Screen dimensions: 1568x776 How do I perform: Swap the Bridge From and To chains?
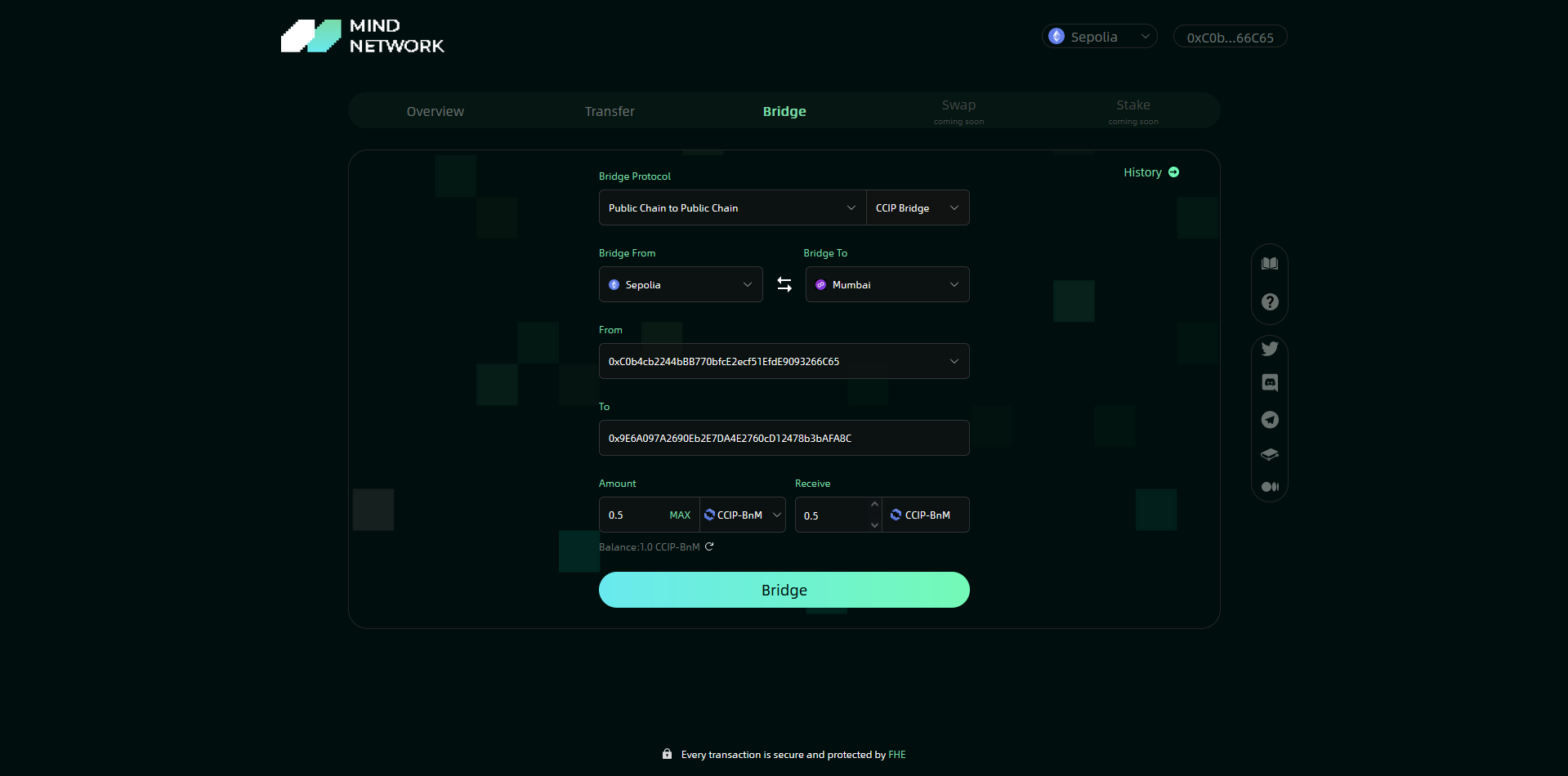784,284
